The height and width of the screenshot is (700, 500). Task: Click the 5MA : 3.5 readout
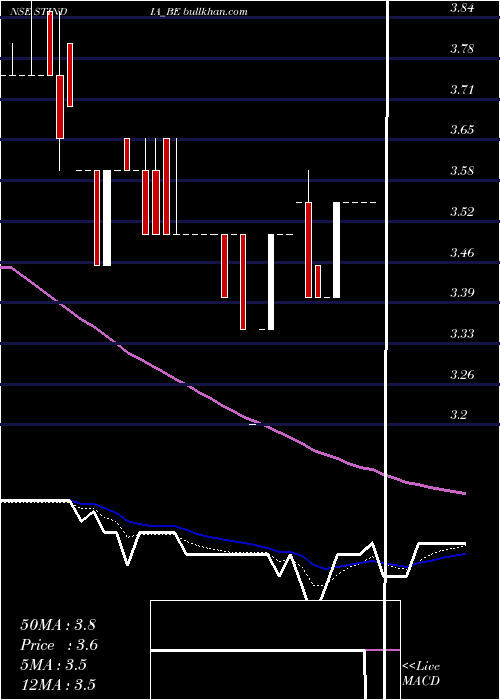[54, 665]
